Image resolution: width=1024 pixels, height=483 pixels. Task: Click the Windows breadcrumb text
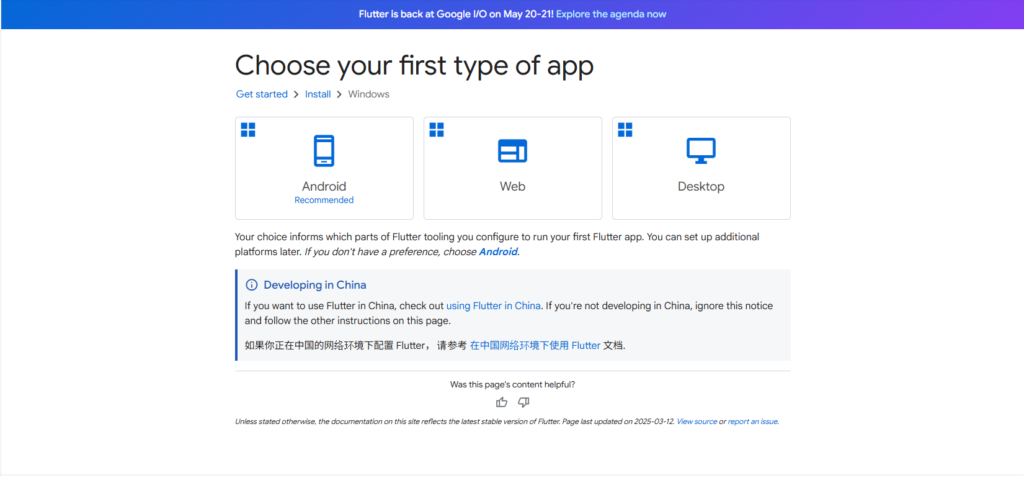coord(368,94)
